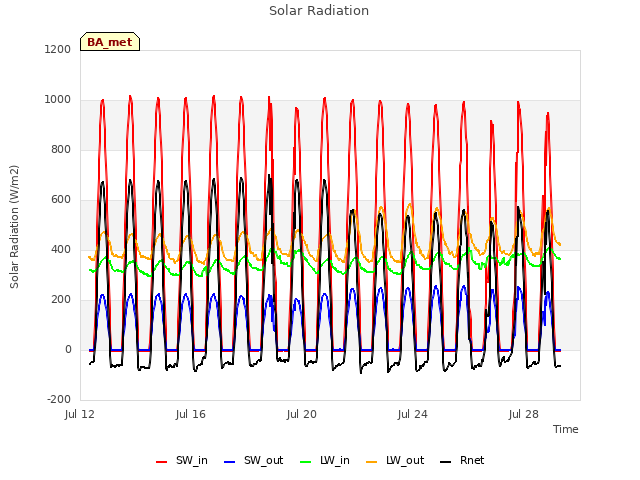Viewport: 640px width, 480px height.
Task: Click the red SW_in legend color marker
Action: coord(162,462)
